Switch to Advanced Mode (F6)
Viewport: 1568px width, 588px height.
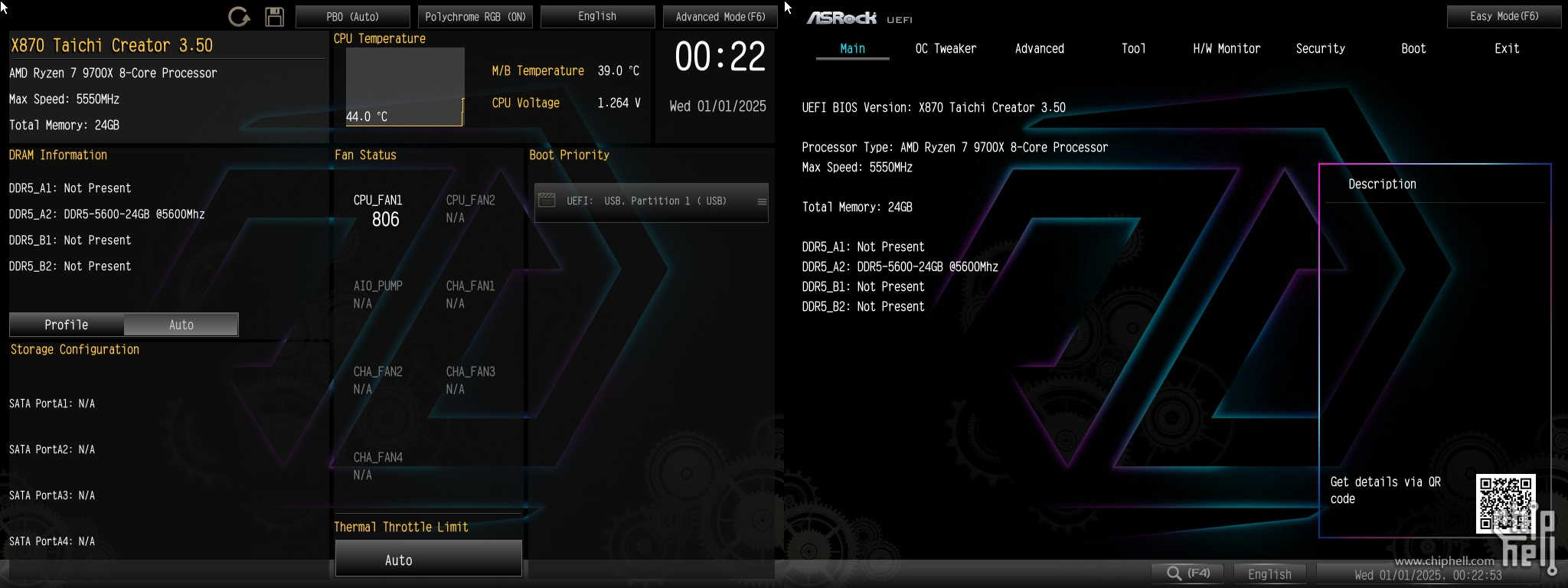pos(720,17)
